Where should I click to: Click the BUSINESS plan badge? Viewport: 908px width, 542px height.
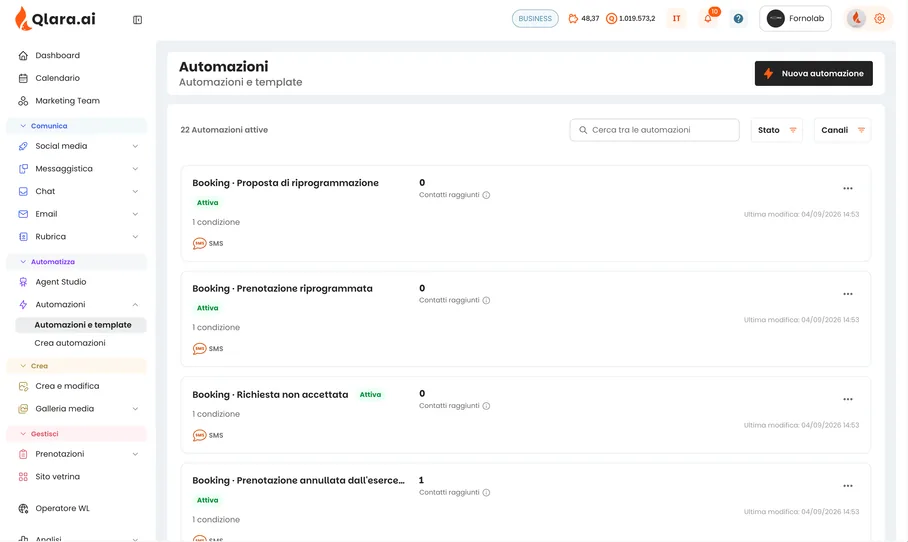(535, 19)
